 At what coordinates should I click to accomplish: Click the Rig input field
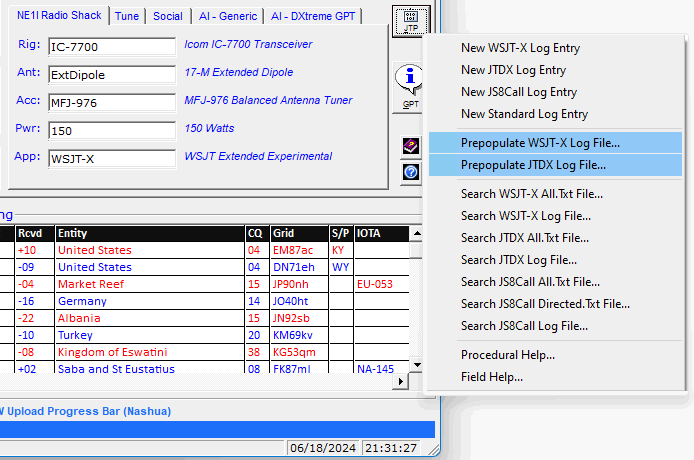111,47
